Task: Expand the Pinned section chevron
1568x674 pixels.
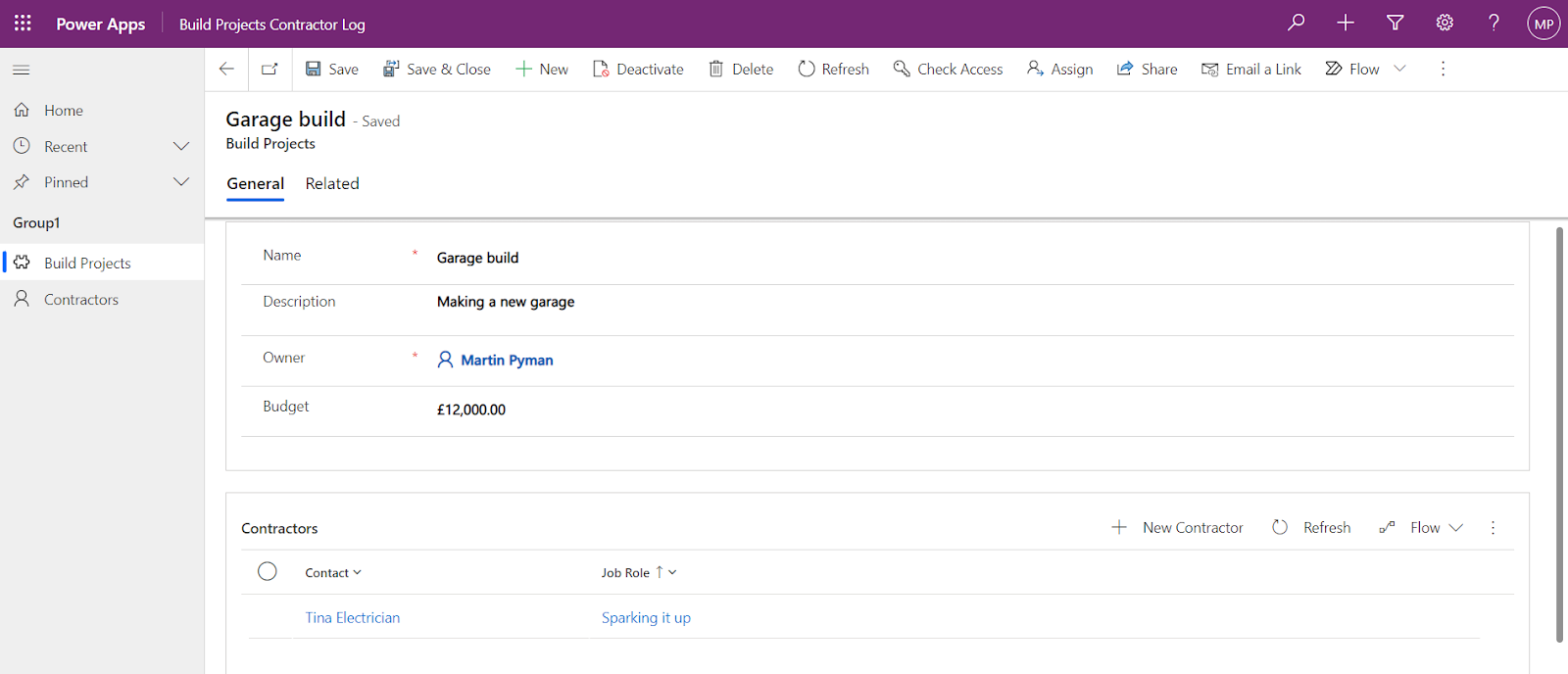Action: [181, 181]
